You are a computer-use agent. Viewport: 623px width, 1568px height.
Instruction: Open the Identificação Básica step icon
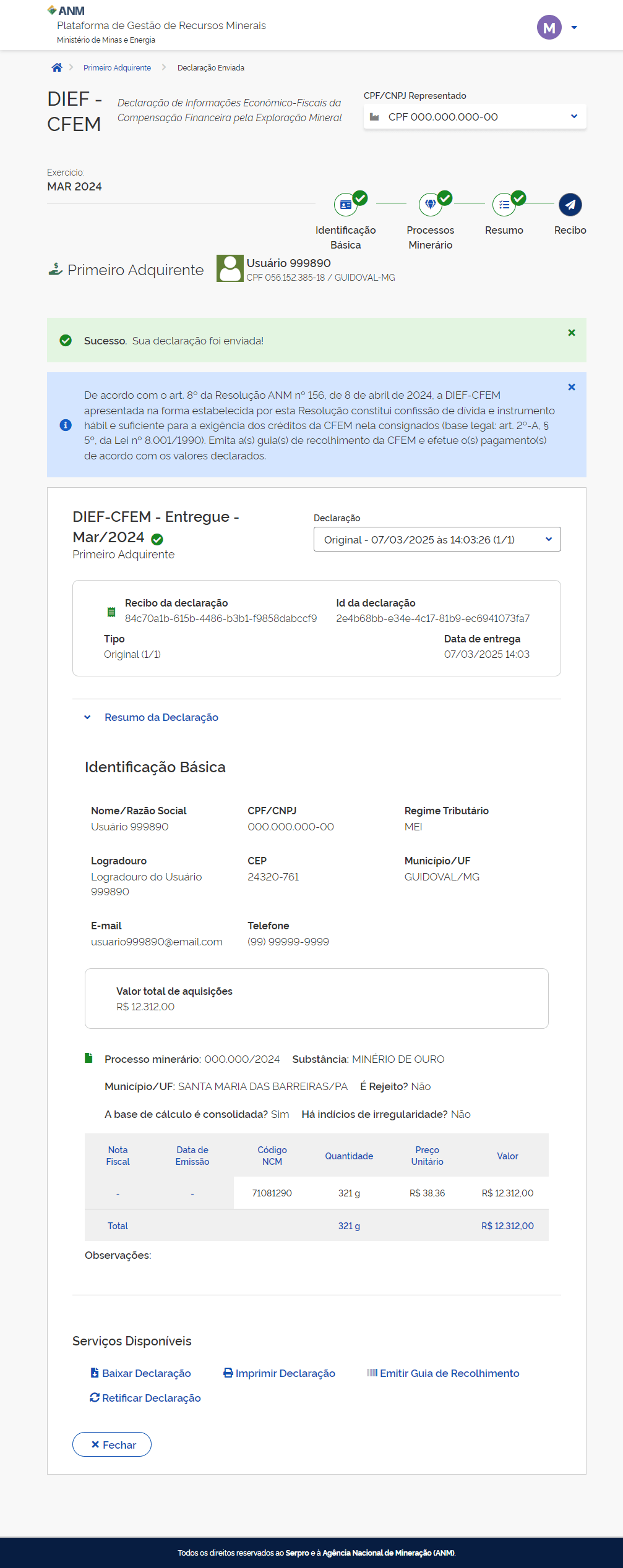(x=346, y=205)
